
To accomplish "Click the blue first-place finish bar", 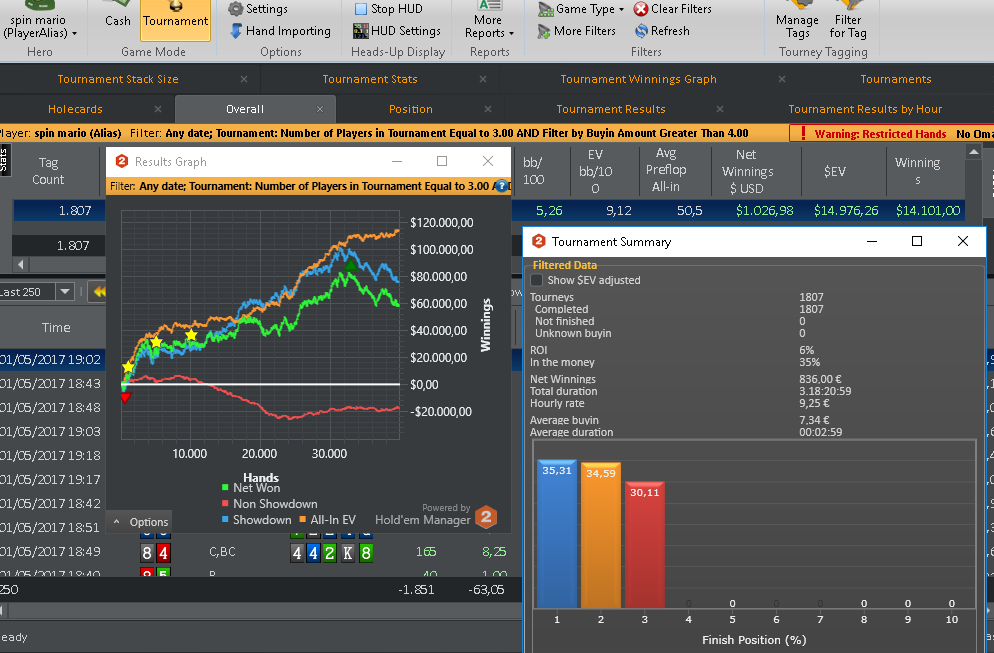I will point(557,534).
